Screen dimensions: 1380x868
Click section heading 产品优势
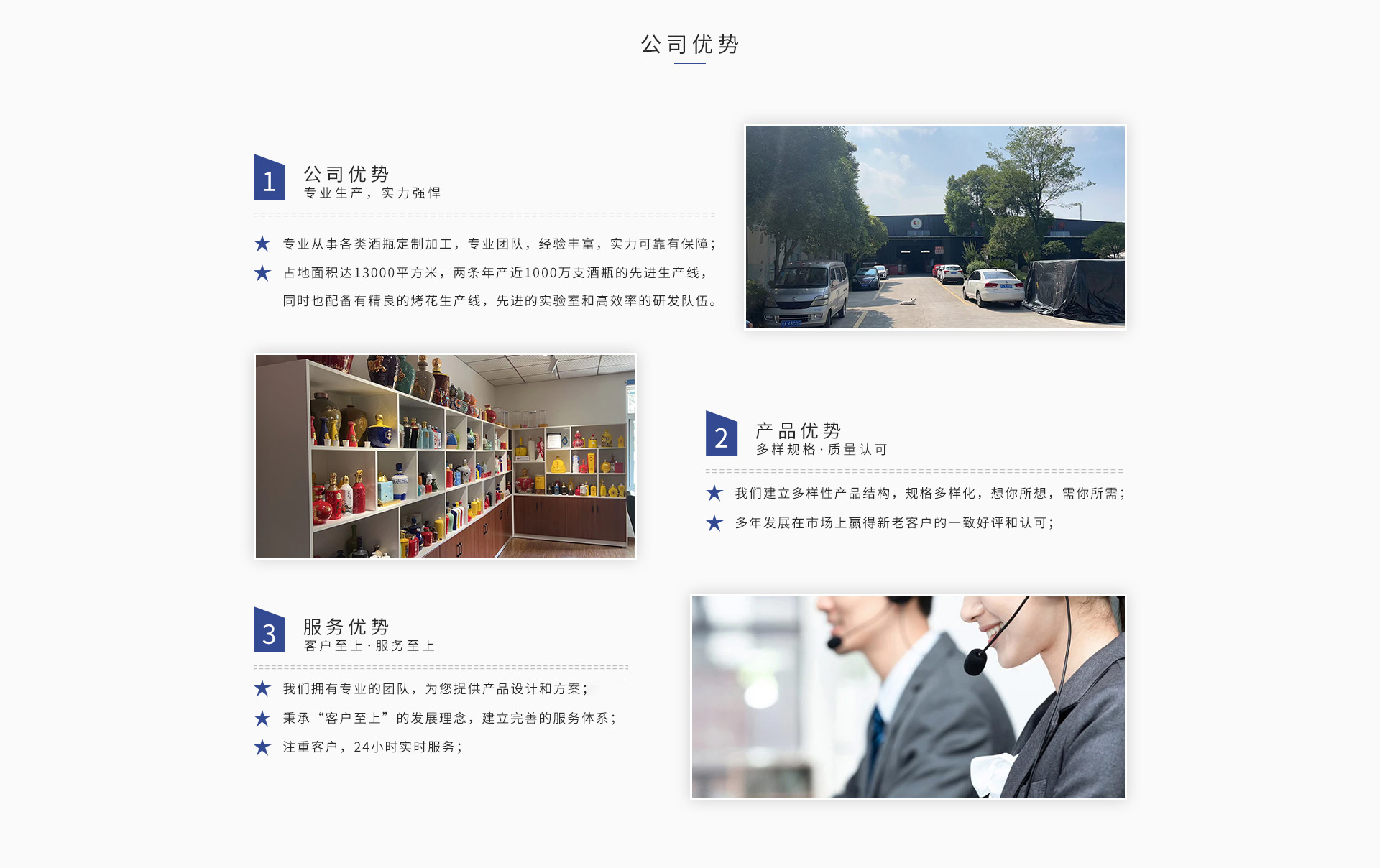click(x=799, y=430)
